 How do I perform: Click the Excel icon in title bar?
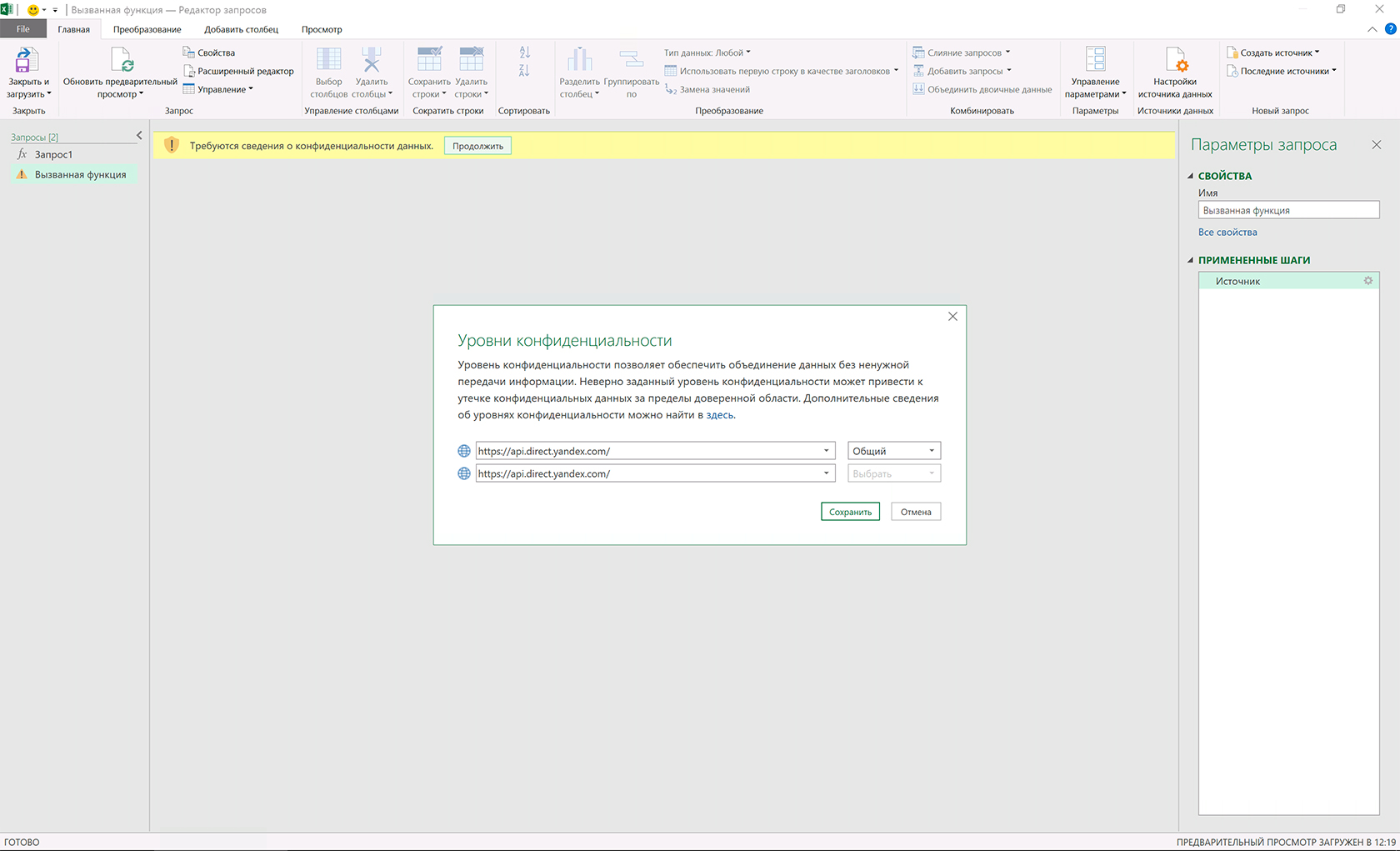click(7, 10)
